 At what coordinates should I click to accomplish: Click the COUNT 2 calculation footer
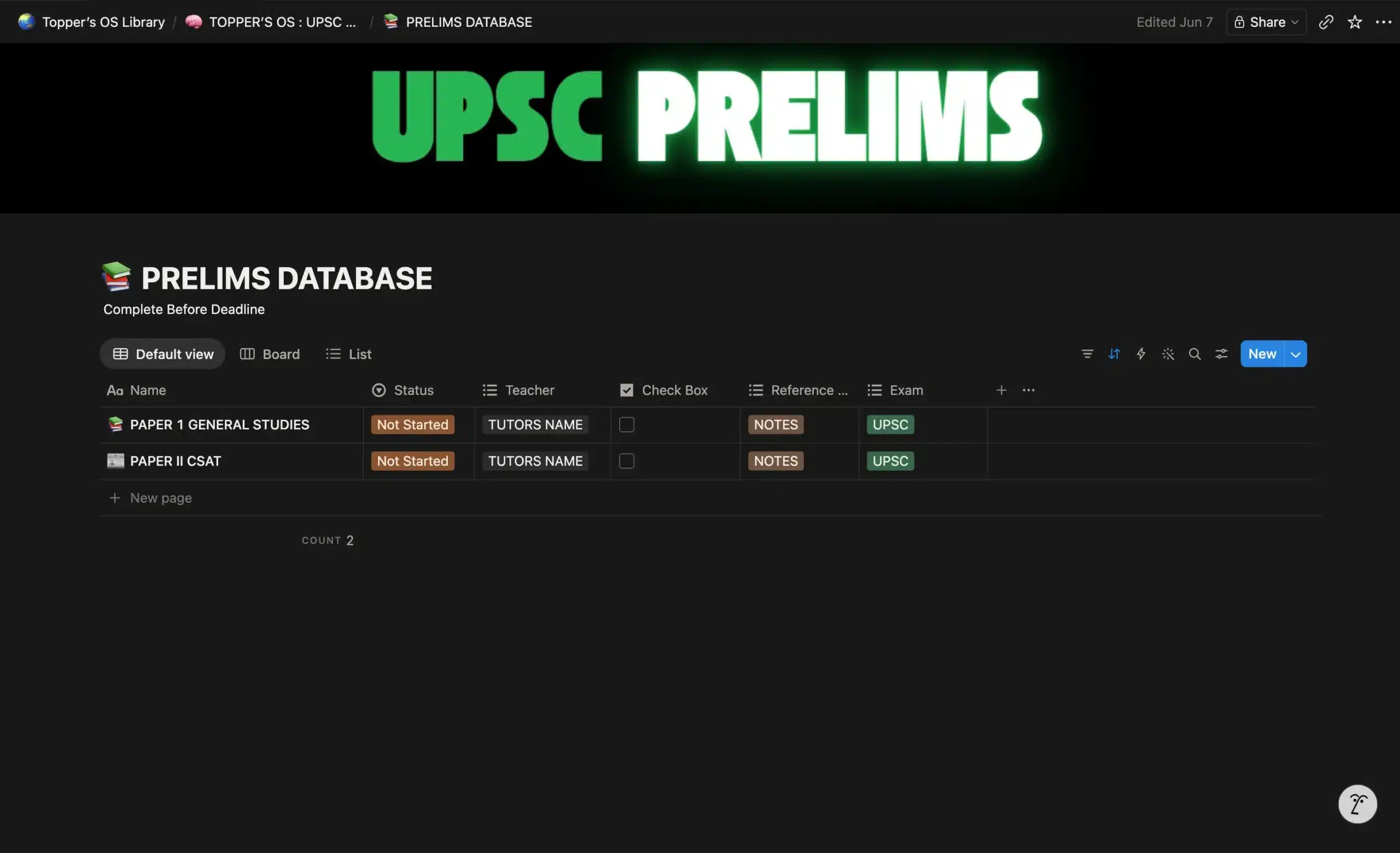coord(327,540)
